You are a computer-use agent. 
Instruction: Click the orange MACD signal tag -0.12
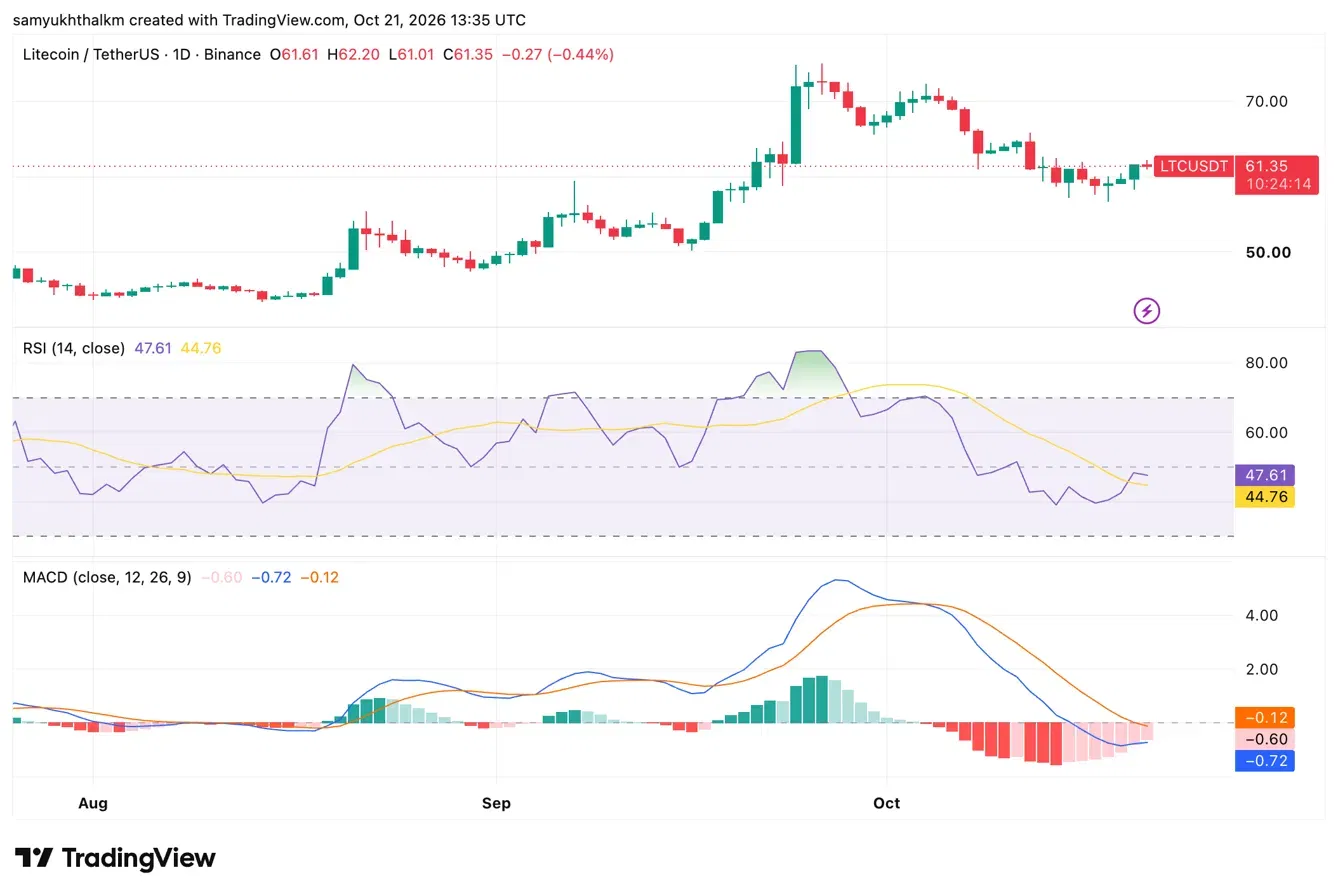click(1265, 718)
